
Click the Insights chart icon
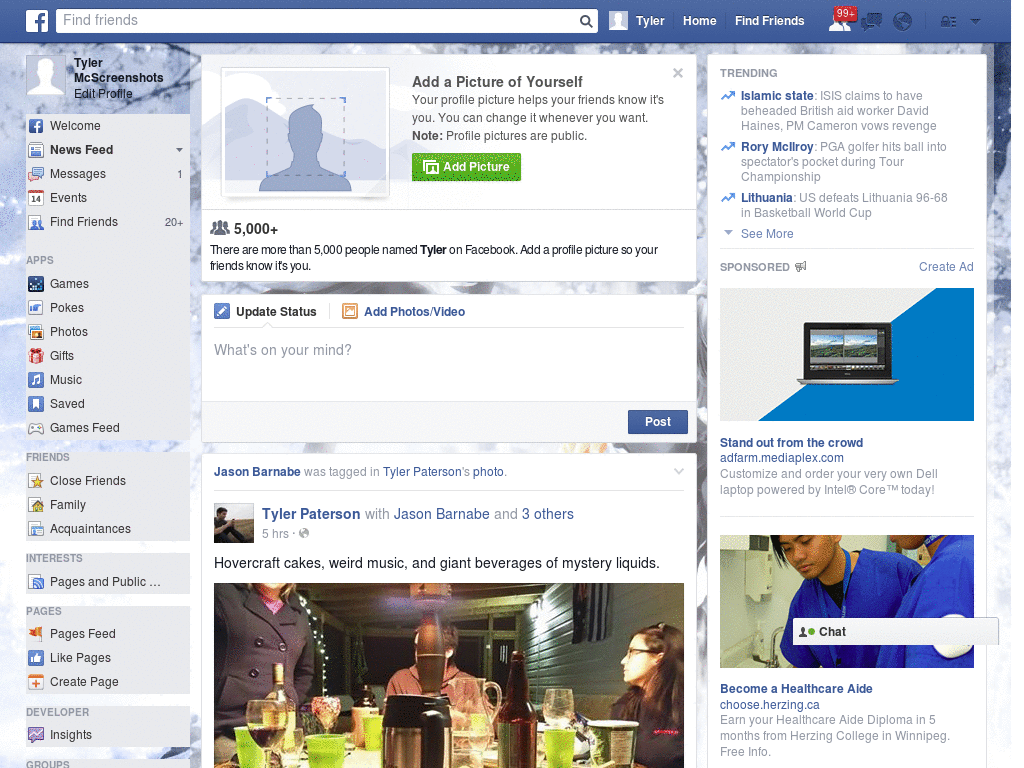click(x=36, y=735)
